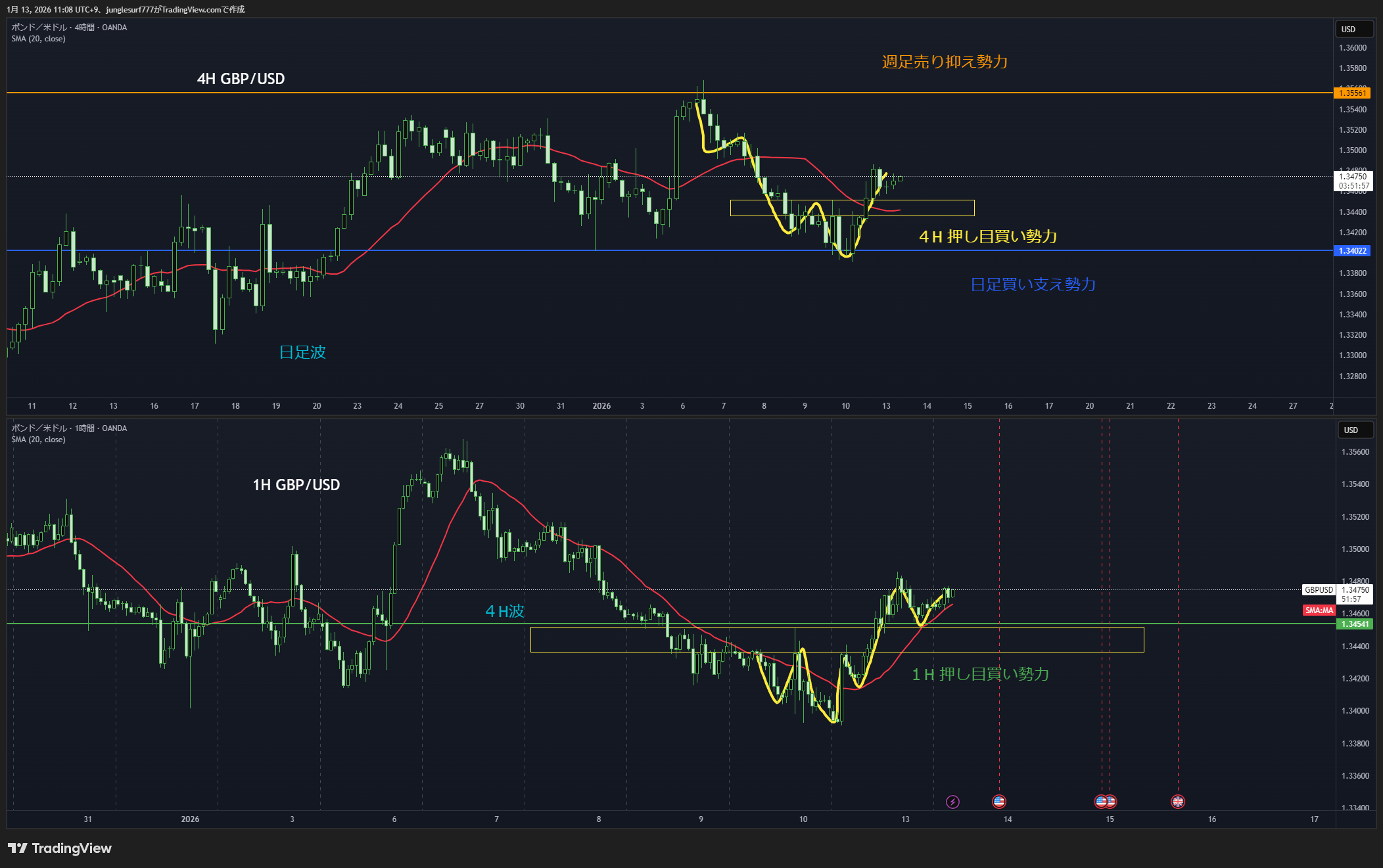Screen dimensions: 1383x868
Task: Select the 1H chart symbol title
Action: [x=69, y=428]
